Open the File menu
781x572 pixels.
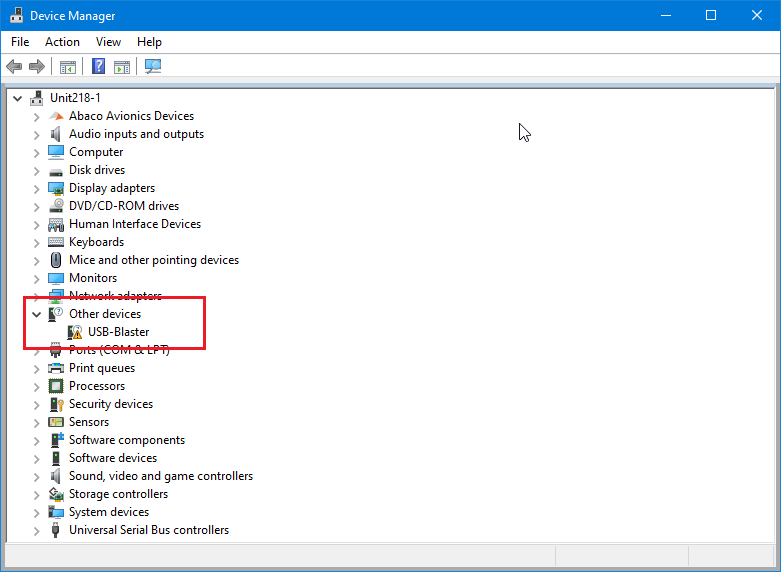coord(20,42)
